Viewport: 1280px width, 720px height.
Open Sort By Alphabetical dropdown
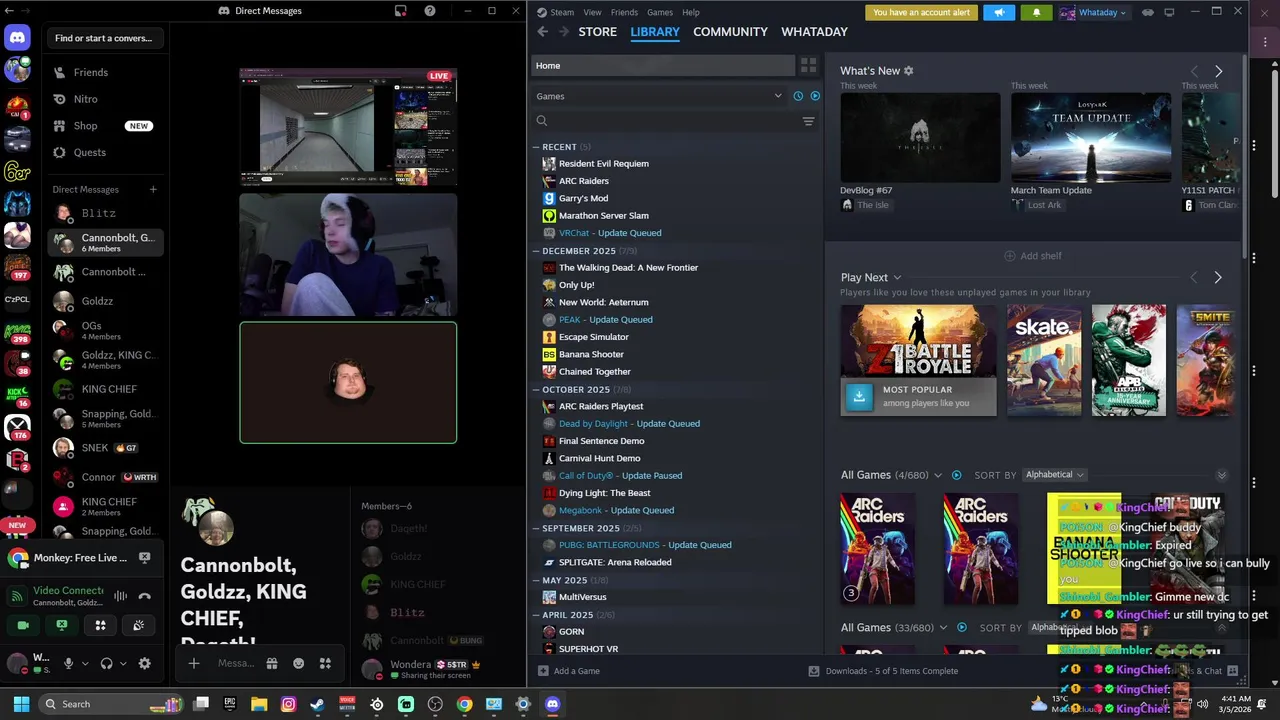tap(1055, 475)
